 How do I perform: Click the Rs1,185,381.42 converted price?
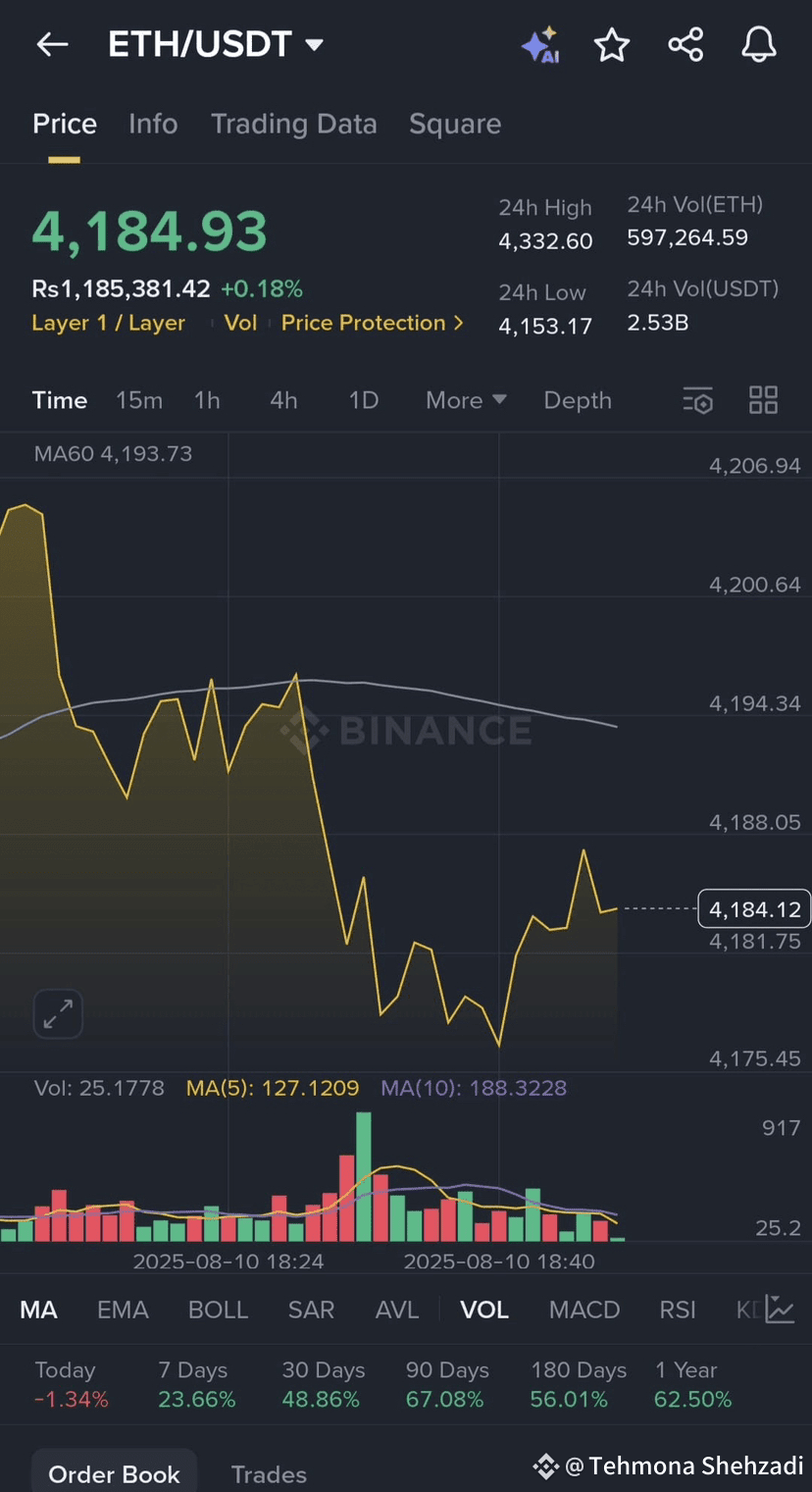coord(122,288)
